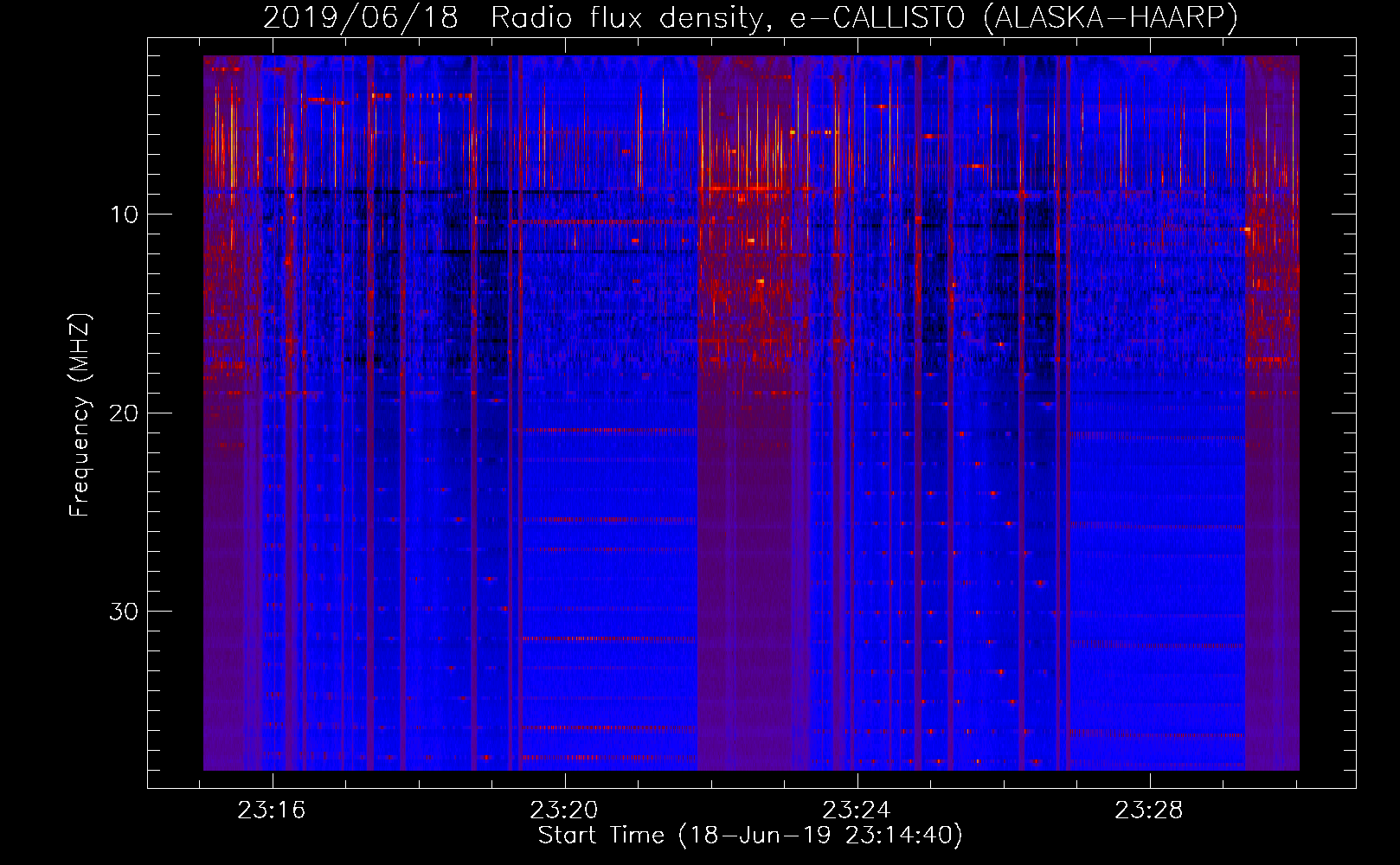Click the 'Start Time (18-Jun-19 23:14:40)' label
The width and height of the screenshot is (1400, 865).
750,836
